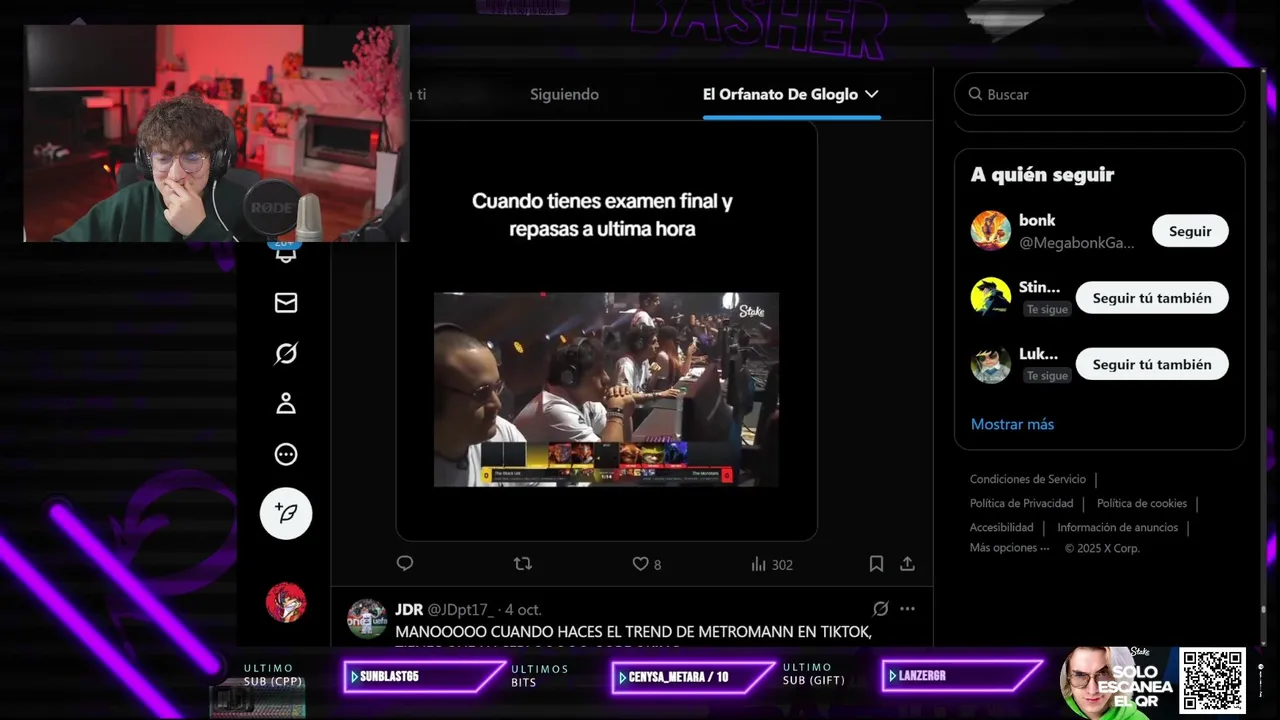1280x720 pixels.
Task: Open Política de cookies link
Action: [x=1142, y=503]
